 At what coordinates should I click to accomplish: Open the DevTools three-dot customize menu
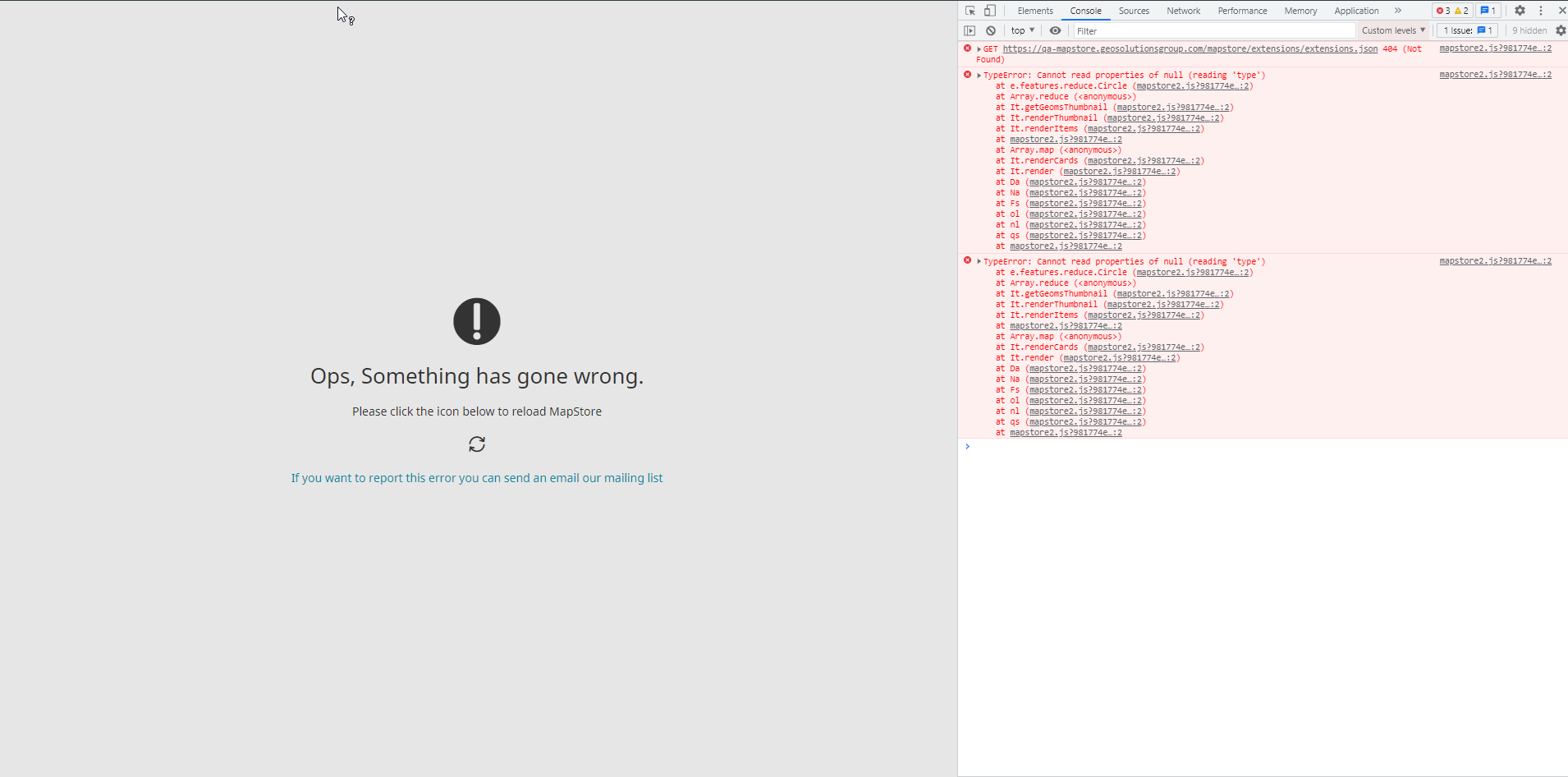tap(1541, 11)
